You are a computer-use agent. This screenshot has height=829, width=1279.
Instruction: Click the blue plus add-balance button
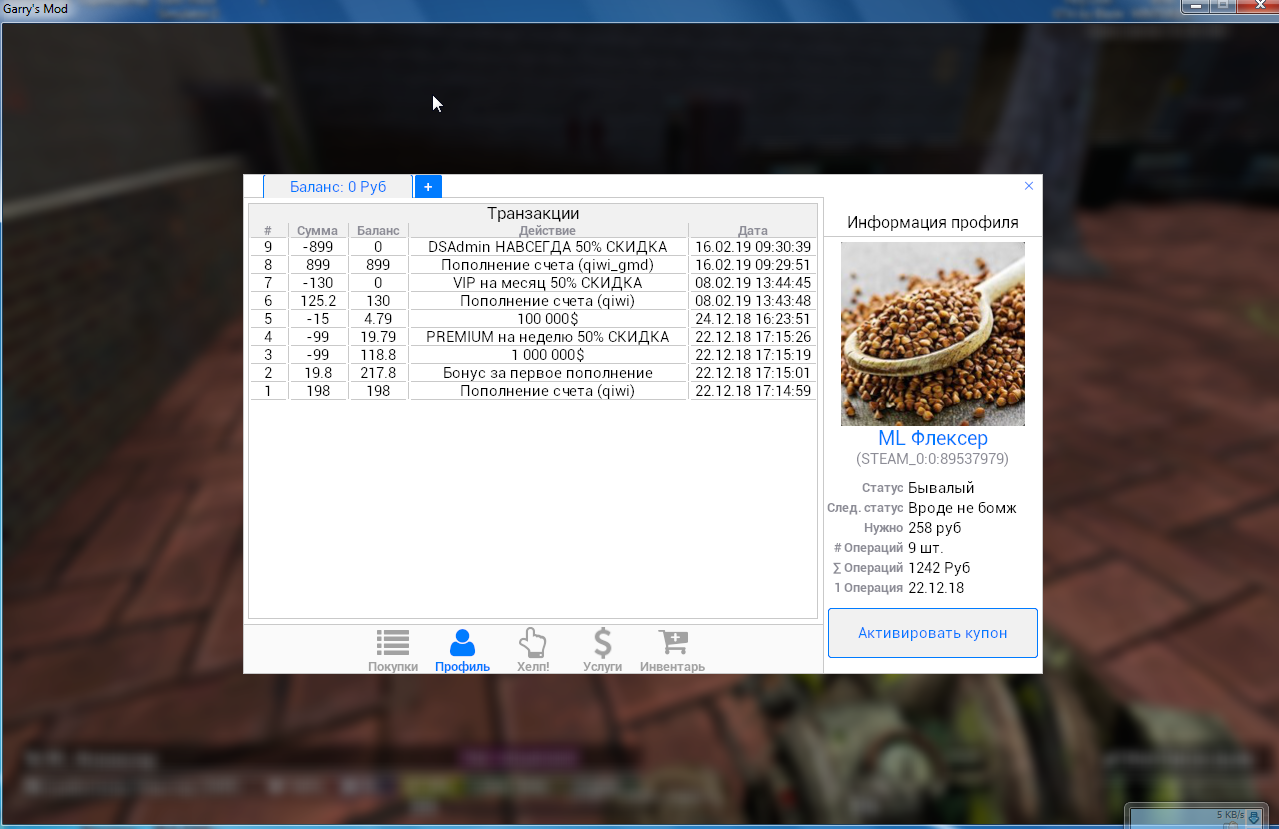click(428, 187)
